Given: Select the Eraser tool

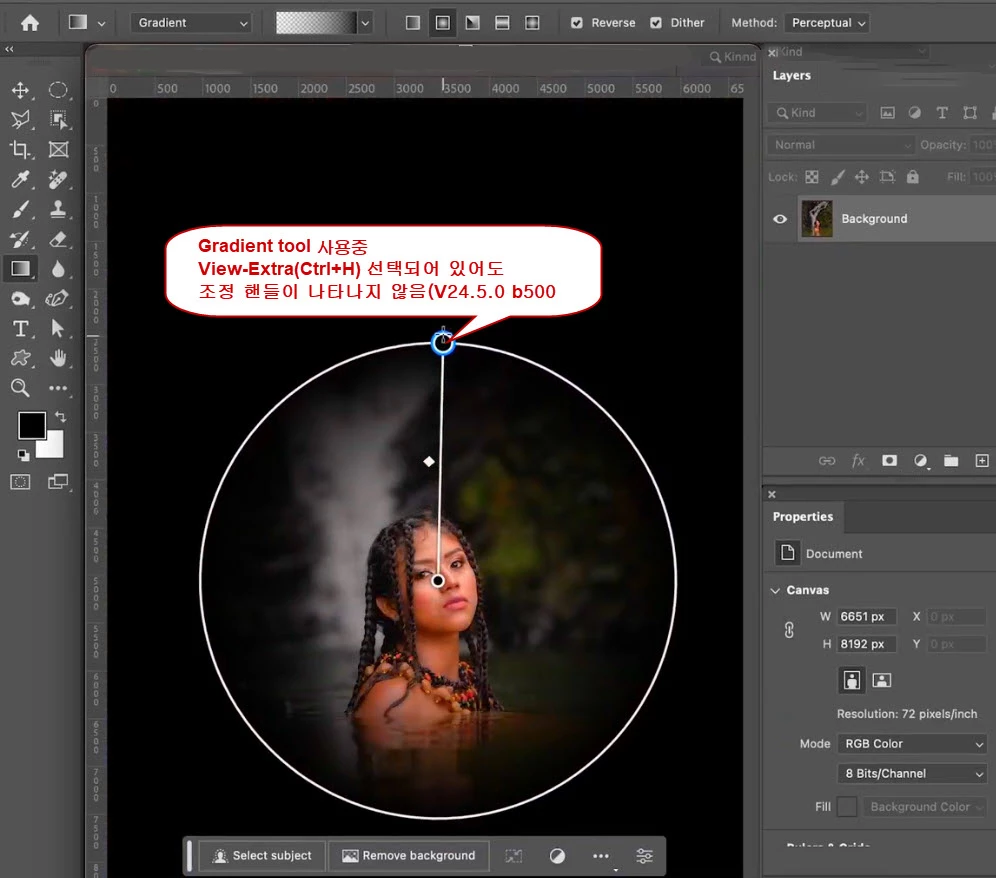Looking at the screenshot, I should pos(58,240).
